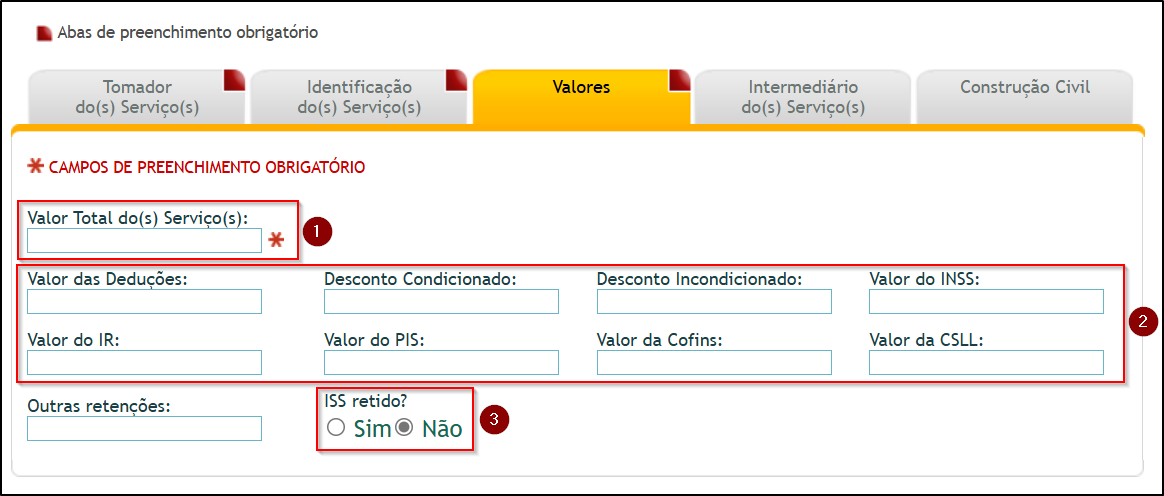
Task: Click the numbered marker 3 badge
Action: click(494, 420)
